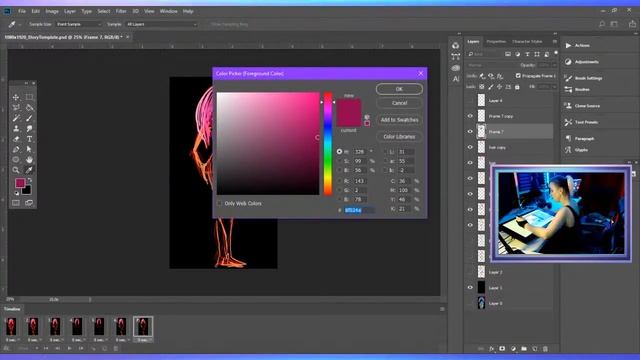The height and width of the screenshot is (360, 640).
Task: Select the Clone Stamp tool
Action: 16,129
